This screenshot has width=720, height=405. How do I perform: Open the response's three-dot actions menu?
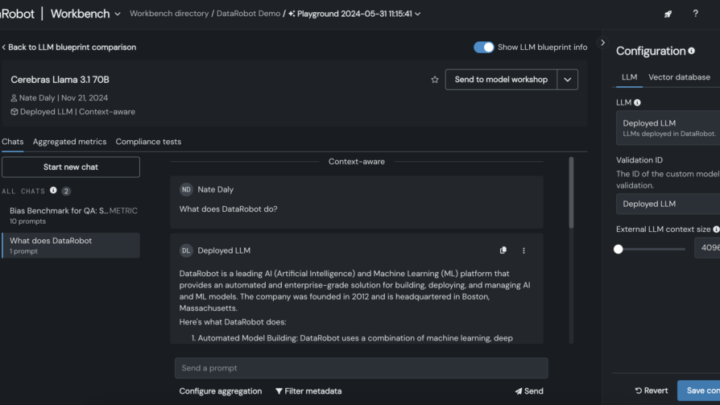point(523,250)
